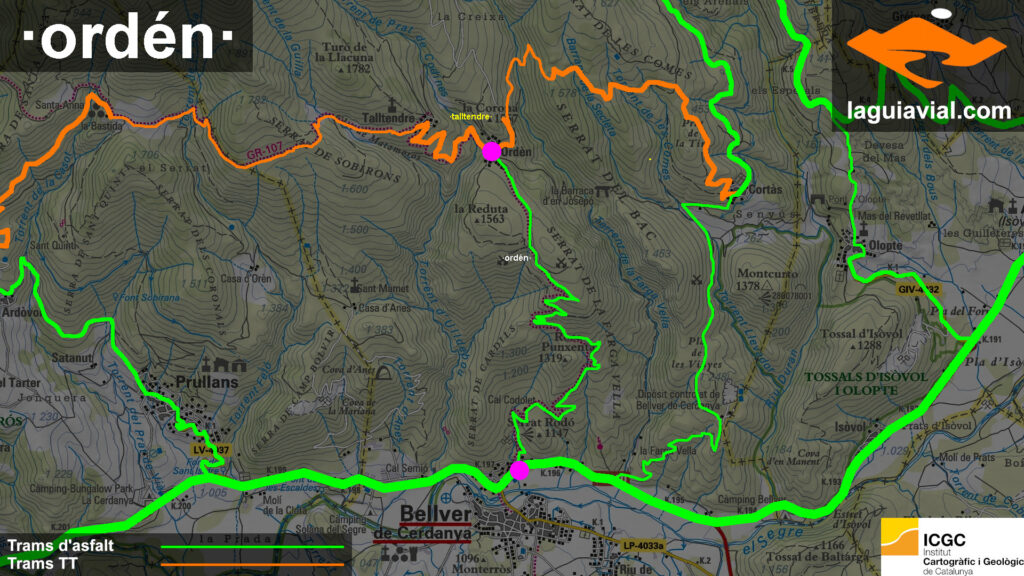Click the ·ordén· title banner
Image resolution: width=1024 pixels, height=576 pixels.
pos(125,37)
